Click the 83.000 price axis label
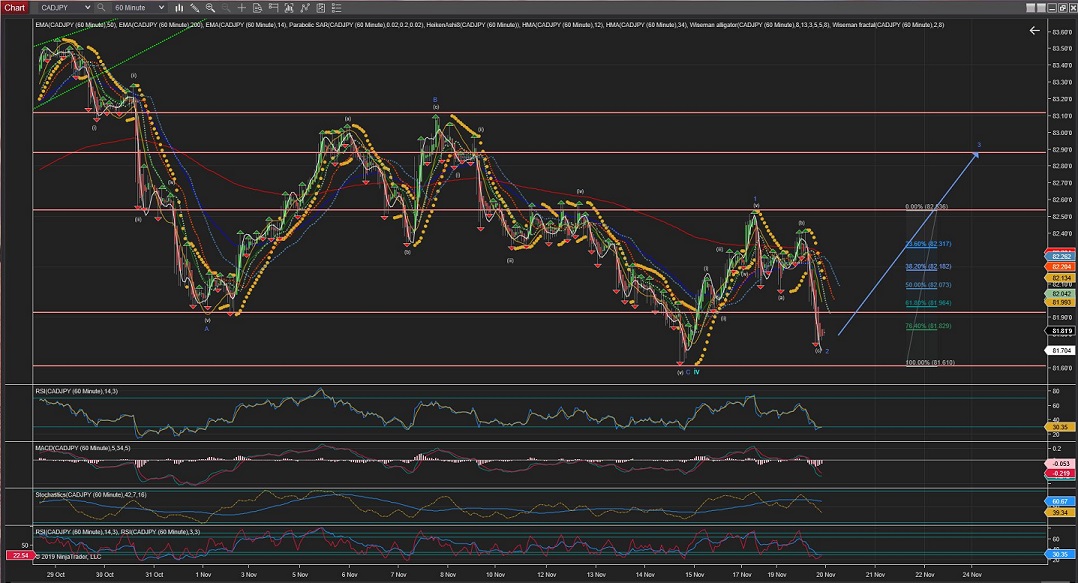The height and width of the screenshot is (583, 1078). coord(1062,133)
